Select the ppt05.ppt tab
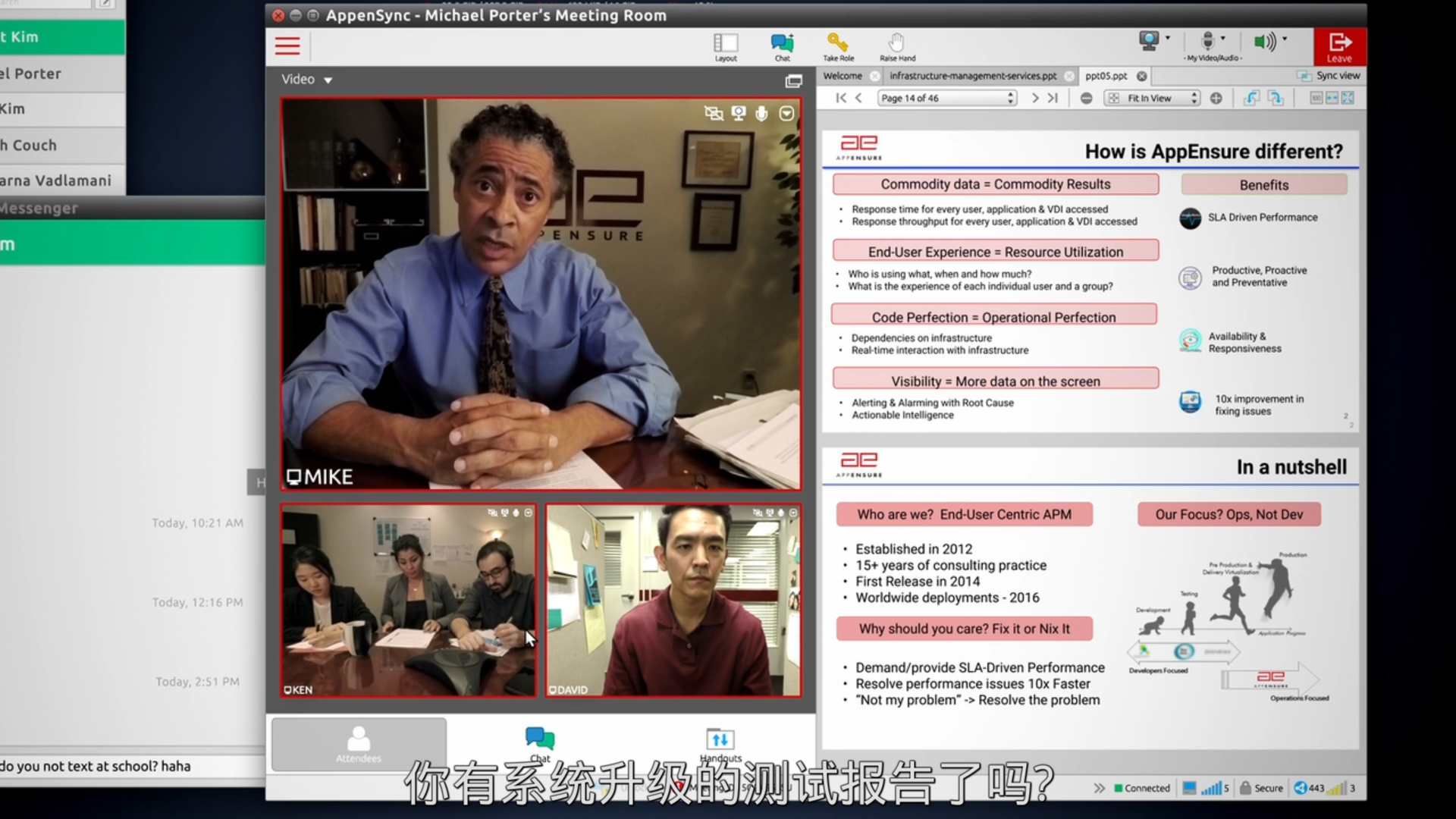This screenshot has width=1456, height=819. [1106, 76]
